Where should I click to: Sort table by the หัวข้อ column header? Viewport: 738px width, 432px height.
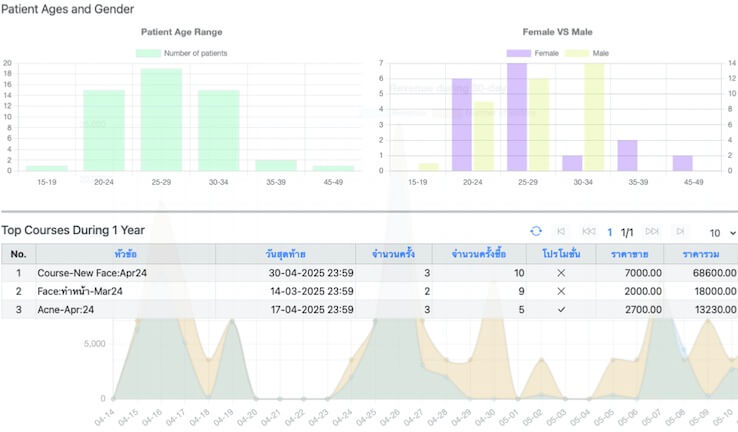tap(126, 254)
